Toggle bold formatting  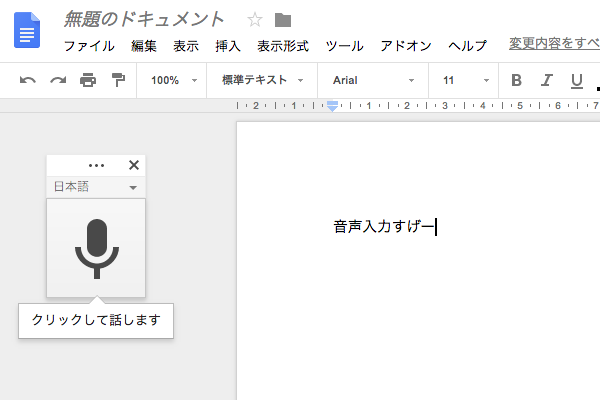pyautogui.click(x=516, y=80)
